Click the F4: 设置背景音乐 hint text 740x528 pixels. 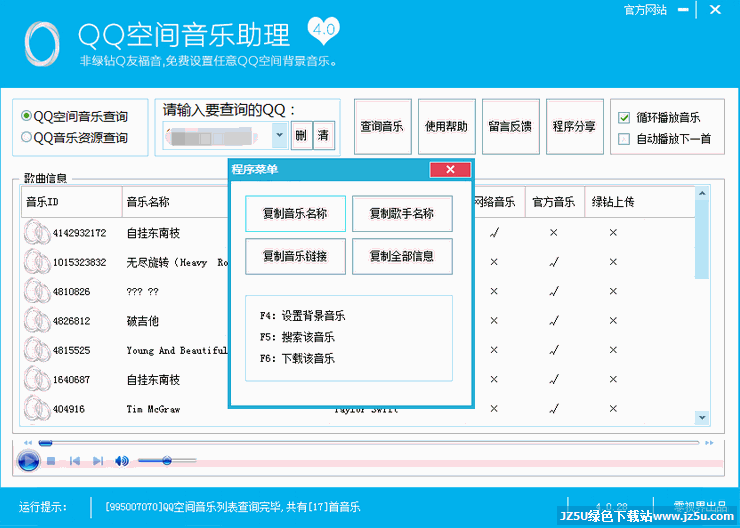[x=303, y=315]
